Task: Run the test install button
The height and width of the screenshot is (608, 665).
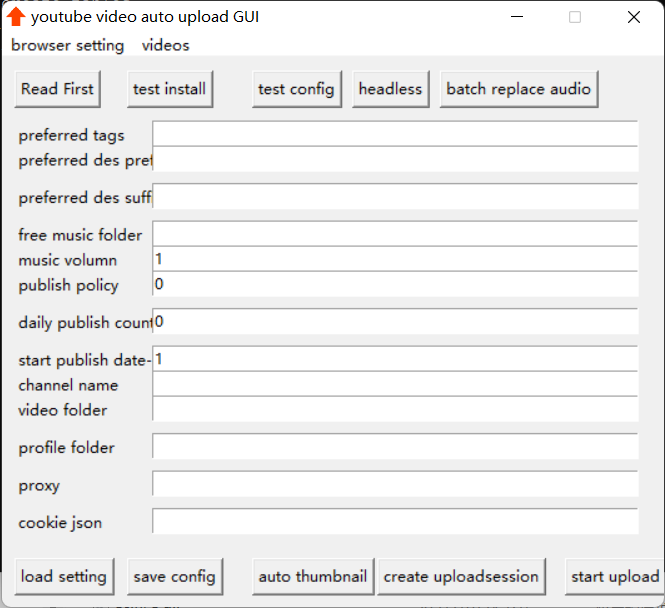Action: tap(170, 89)
